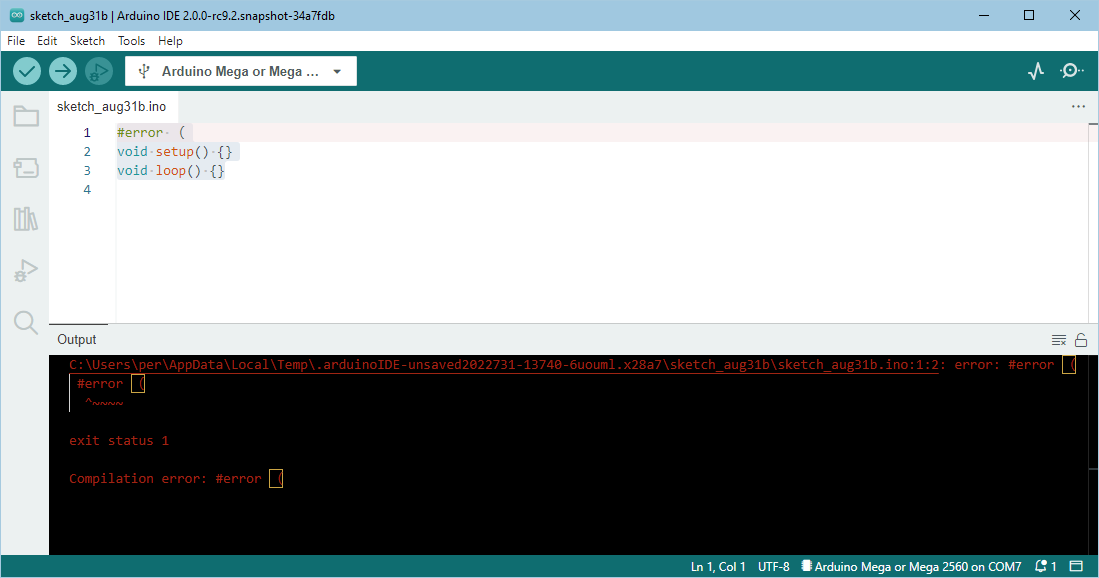The height and width of the screenshot is (578, 1099).
Task: Click 'Compilation error: #error' output line
Action: point(176,479)
